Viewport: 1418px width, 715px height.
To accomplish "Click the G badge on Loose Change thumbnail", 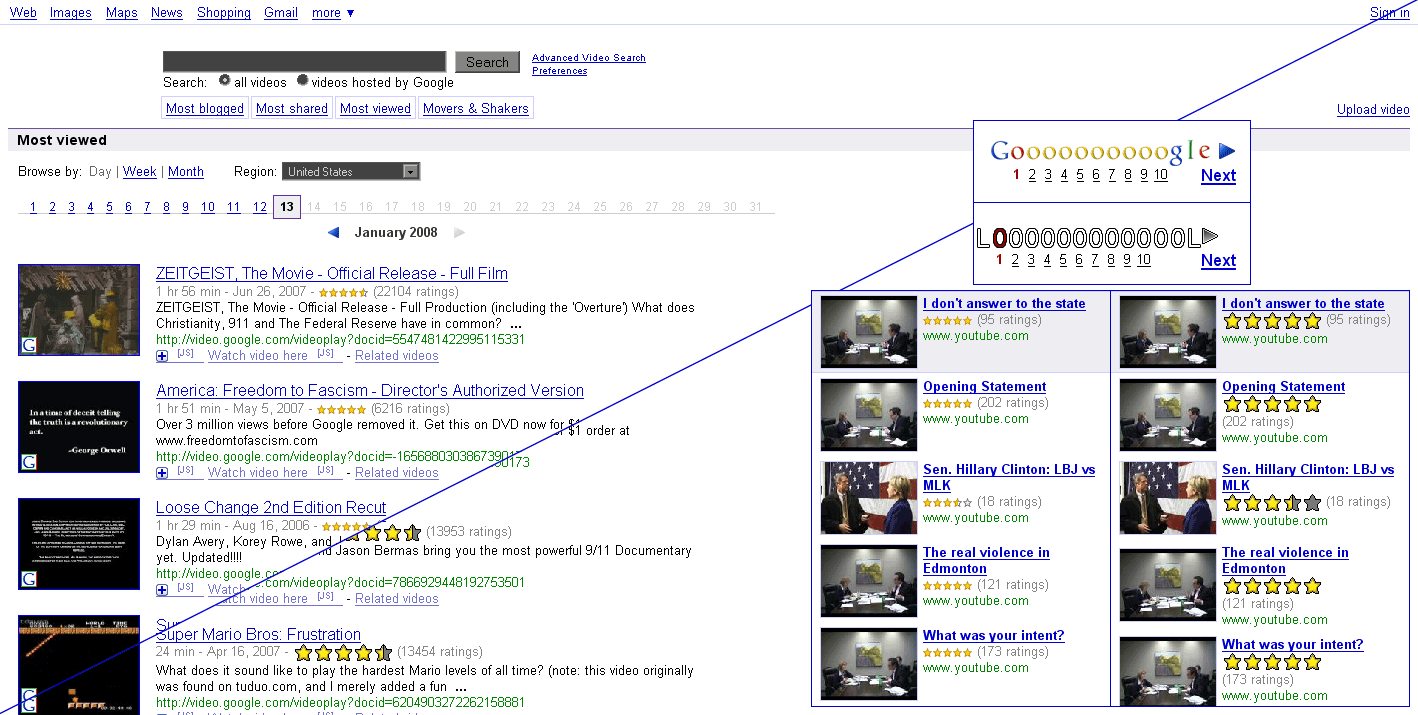I will pyautogui.click(x=29, y=579).
